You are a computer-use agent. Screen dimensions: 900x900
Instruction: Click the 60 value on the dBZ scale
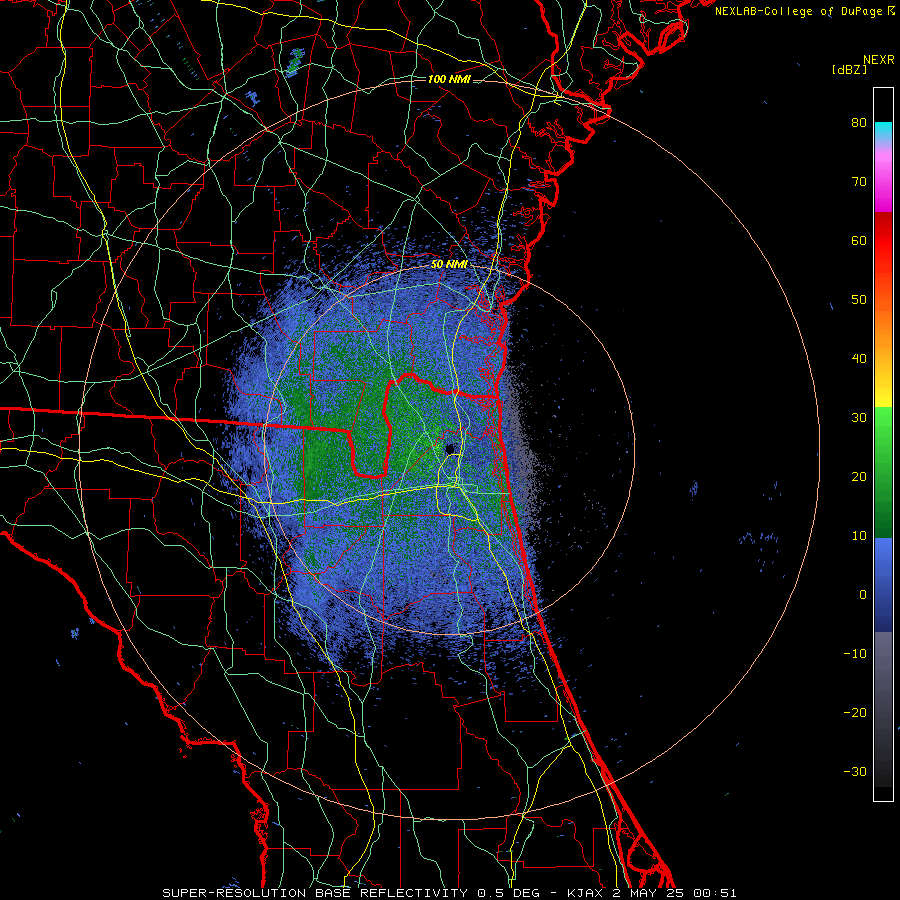coord(859,240)
